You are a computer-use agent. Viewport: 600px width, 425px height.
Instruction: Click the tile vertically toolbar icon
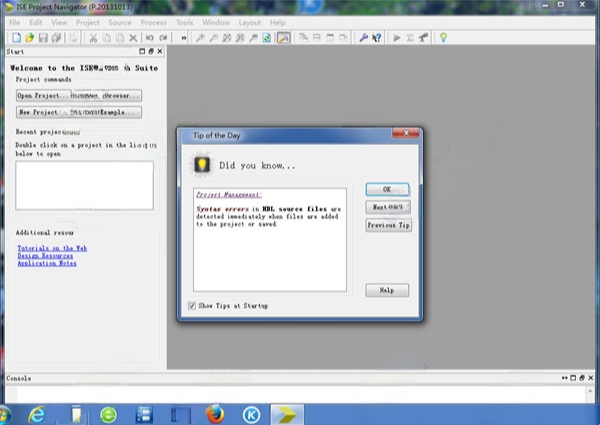330,37
